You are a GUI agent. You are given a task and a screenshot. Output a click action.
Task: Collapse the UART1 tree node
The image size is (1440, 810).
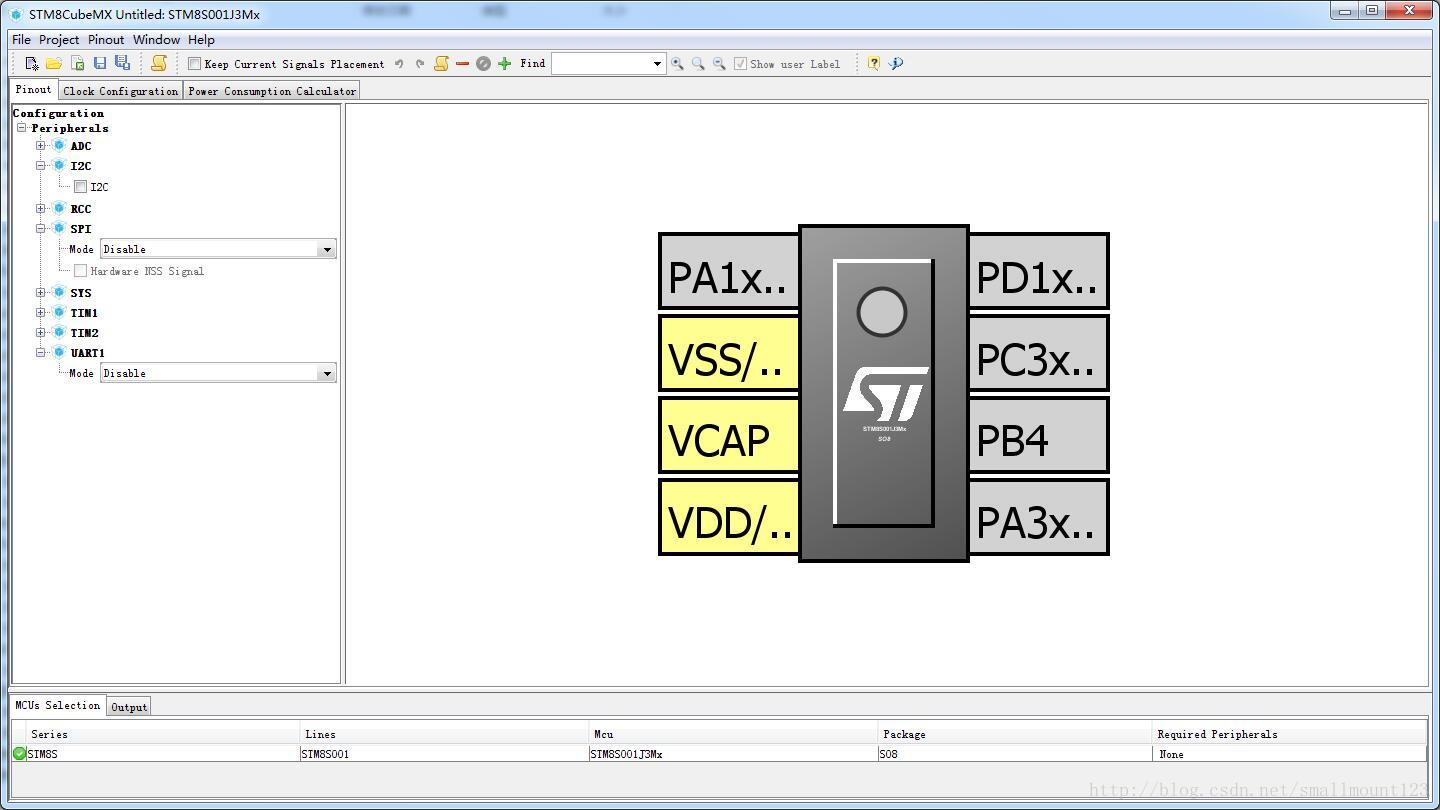point(41,352)
